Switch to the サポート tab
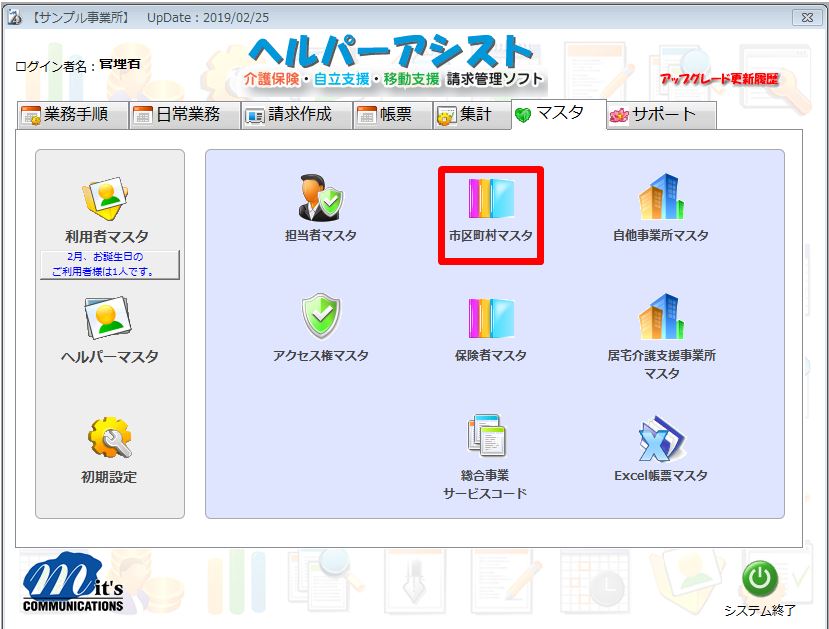 [x=661, y=115]
